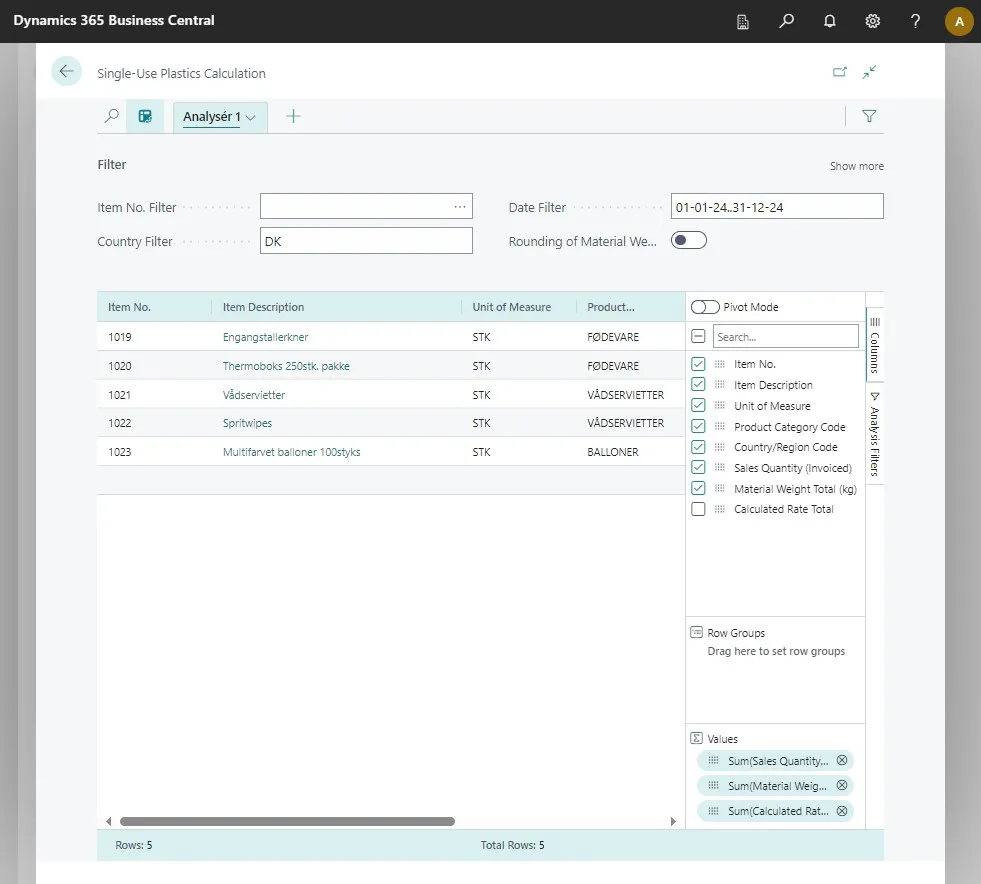Image resolution: width=981 pixels, height=884 pixels.
Task: Remove Sum(Calculated Rat...) value chip
Action: coord(841,811)
